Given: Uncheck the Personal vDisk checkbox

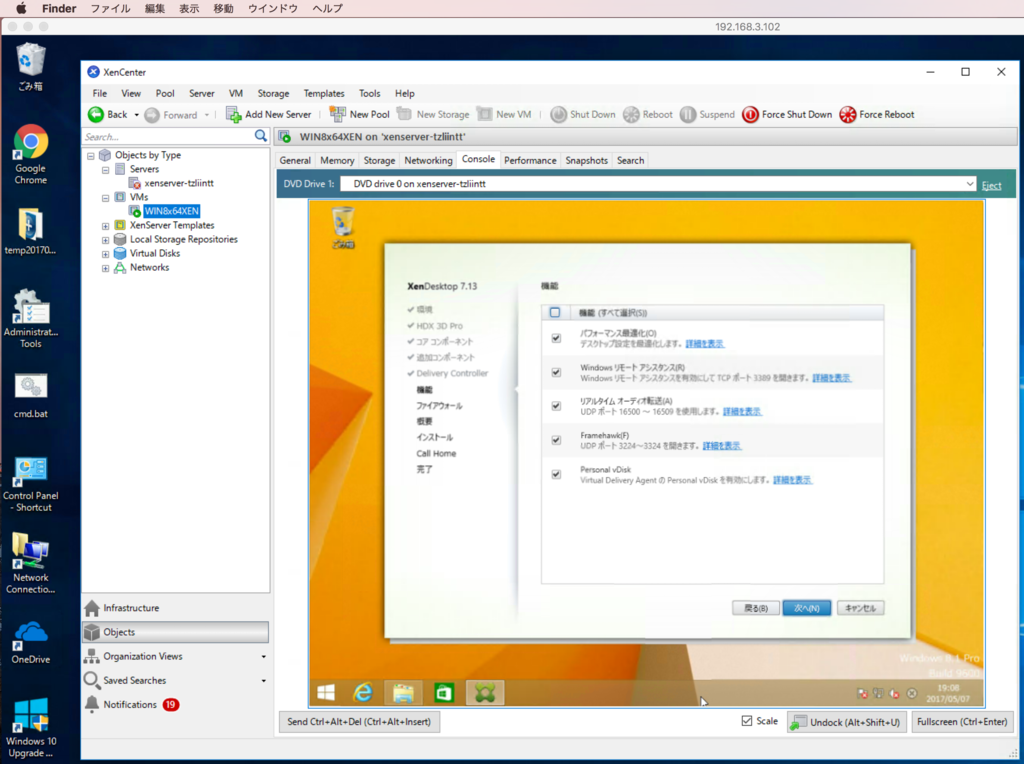Looking at the screenshot, I should [556, 475].
